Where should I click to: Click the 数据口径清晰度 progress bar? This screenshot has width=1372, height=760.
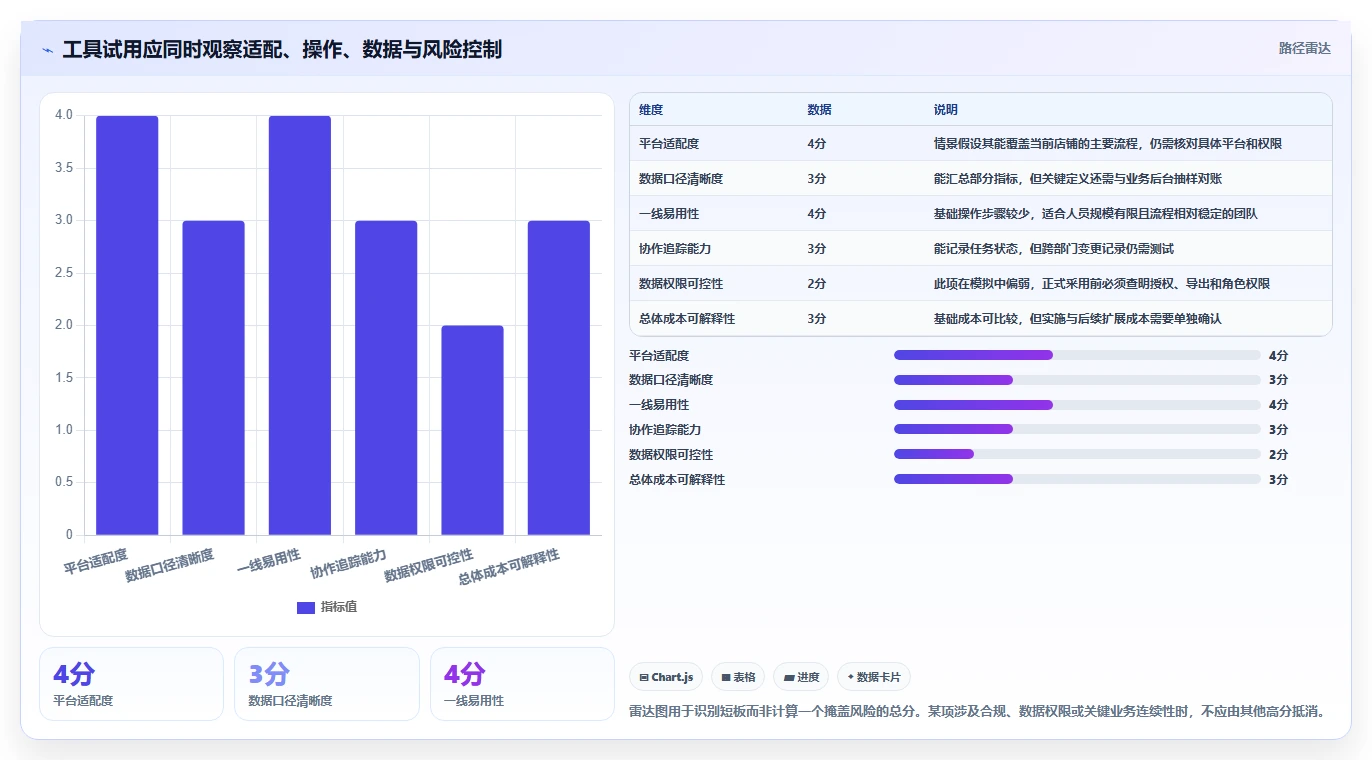[x=1077, y=380]
